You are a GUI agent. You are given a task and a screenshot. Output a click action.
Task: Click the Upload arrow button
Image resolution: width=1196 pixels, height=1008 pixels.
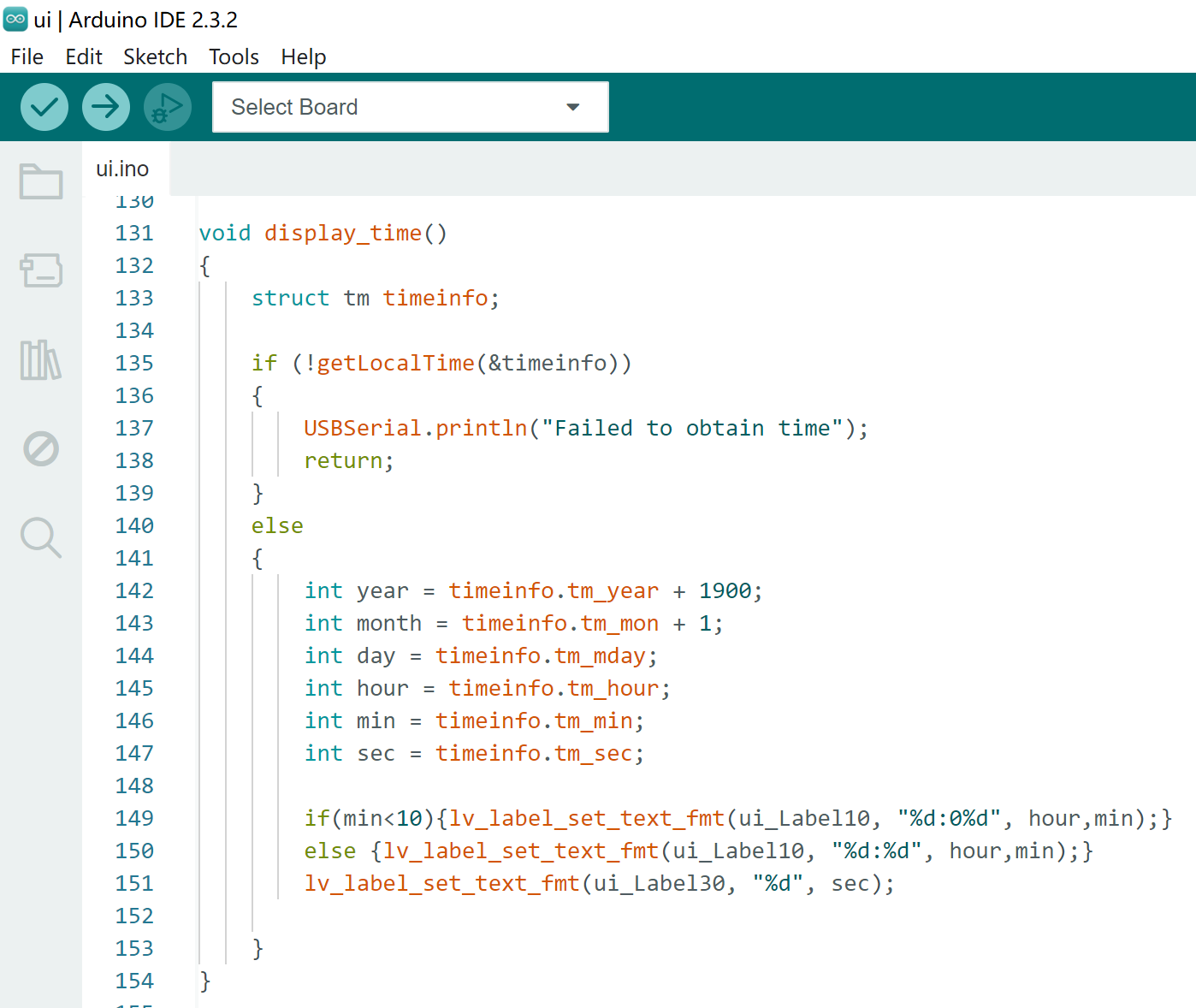[x=106, y=107]
